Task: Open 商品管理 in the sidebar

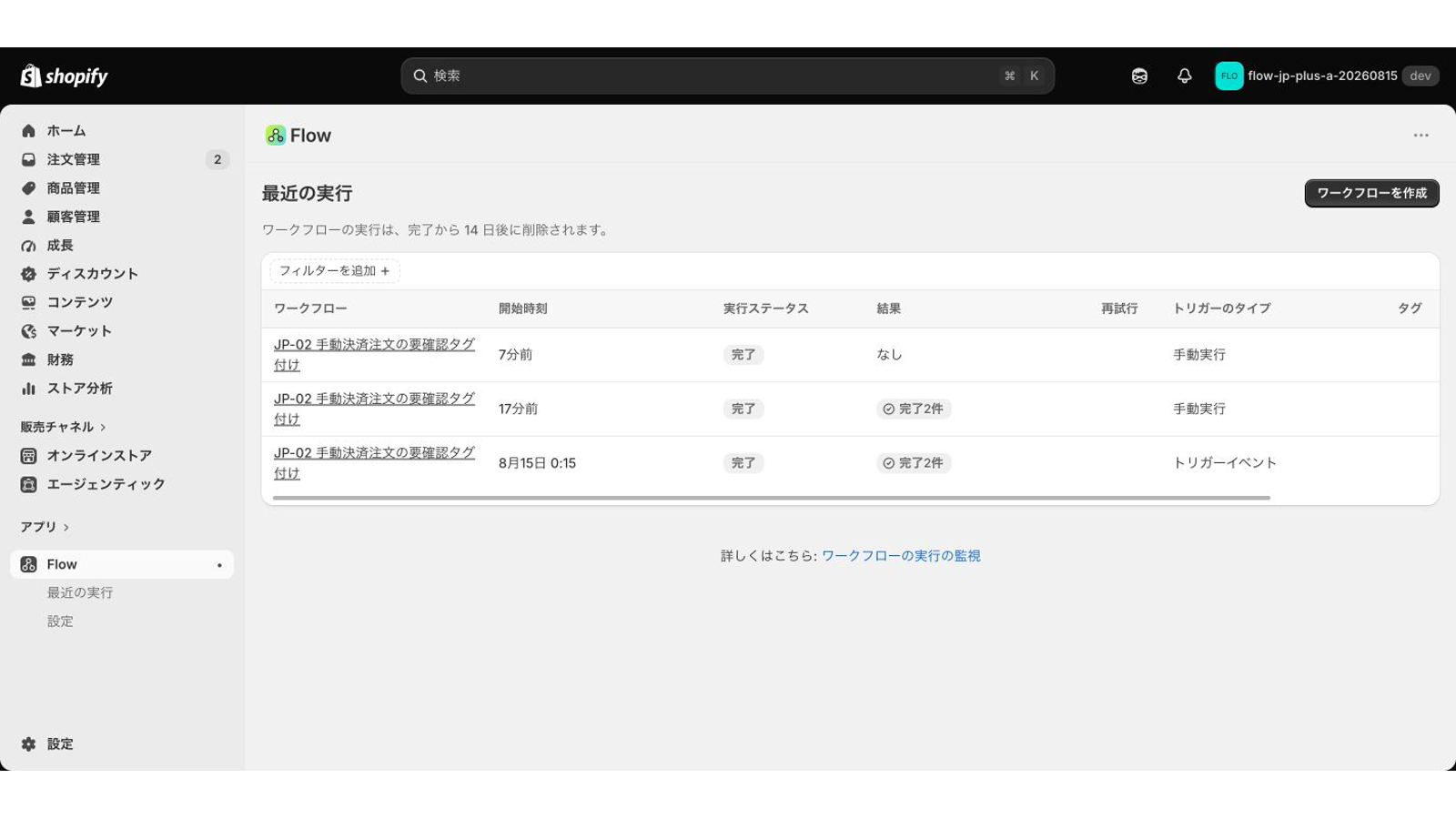Action: pyautogui.click(x=74, y=188)
